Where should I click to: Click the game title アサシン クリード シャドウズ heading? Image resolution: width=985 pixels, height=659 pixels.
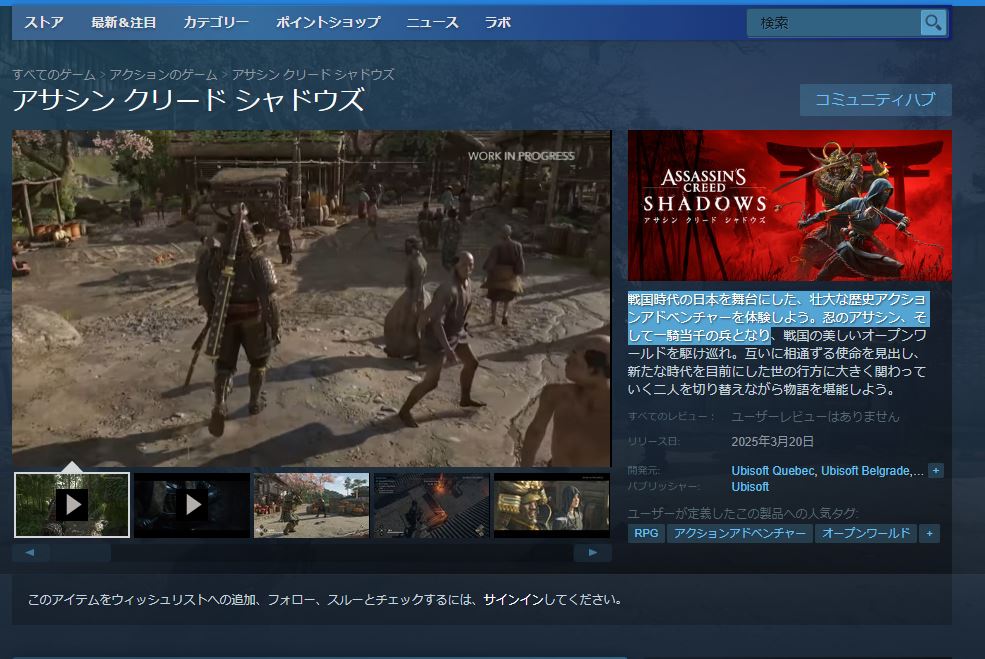click(188, 100)
